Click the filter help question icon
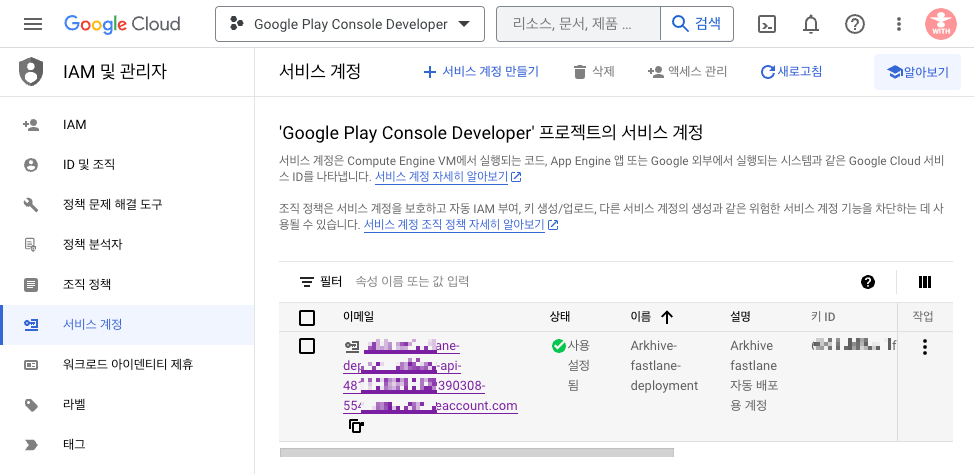The image size is (974, 474). pos(868,282)
